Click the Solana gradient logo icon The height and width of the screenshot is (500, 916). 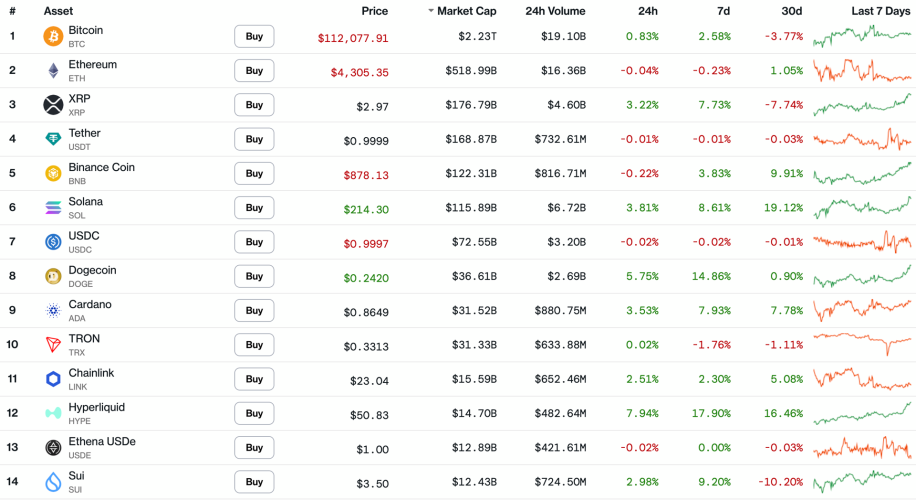pos(53,208)
